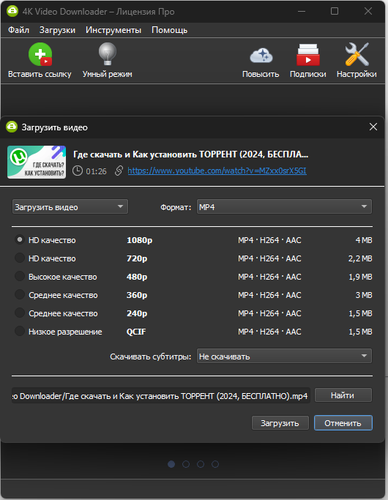
Task: Click MP4 · H264 · AAC in 1080p row
Action: click(x=270, y=240)
